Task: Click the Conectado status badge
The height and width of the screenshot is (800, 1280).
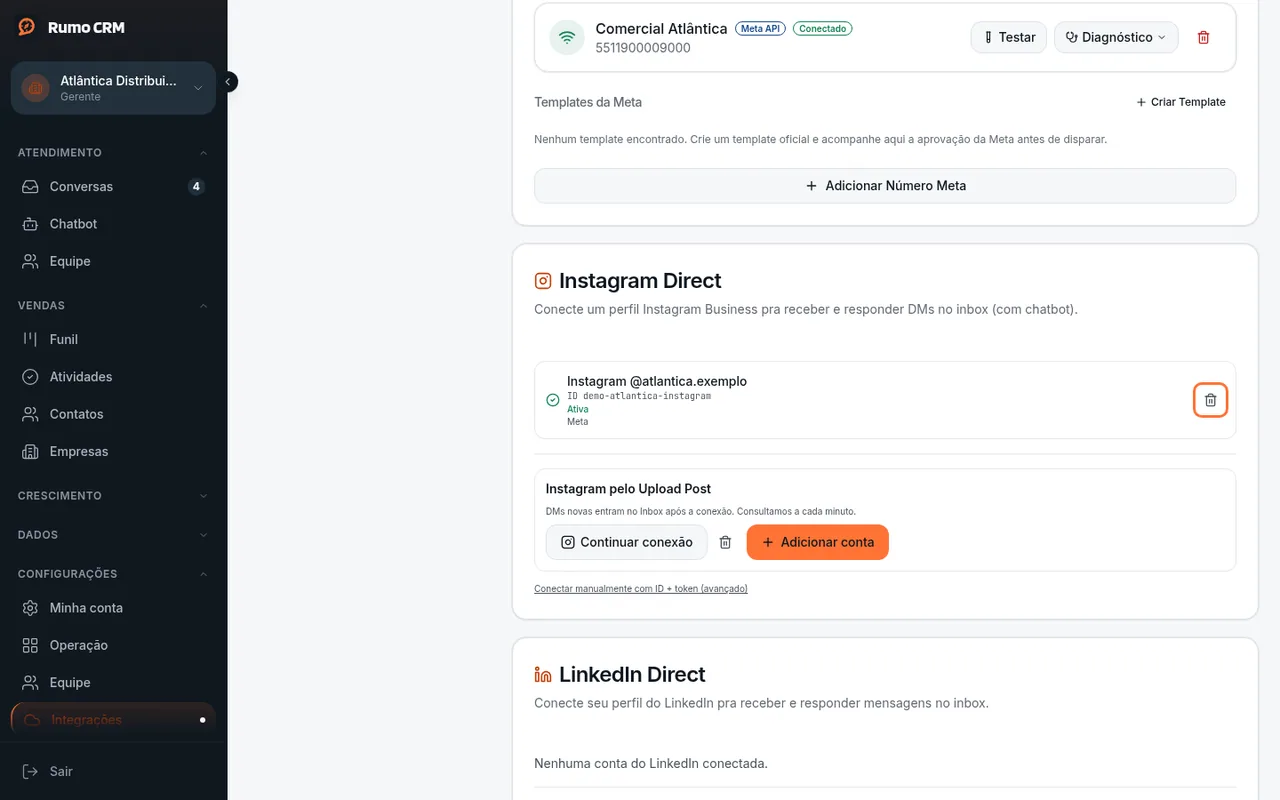Action: (822, 29)
